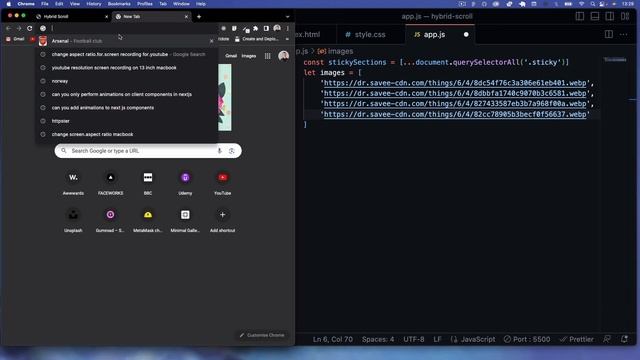Toggle VS Code bottom panel
640x360 pixels.
(595, 16)
